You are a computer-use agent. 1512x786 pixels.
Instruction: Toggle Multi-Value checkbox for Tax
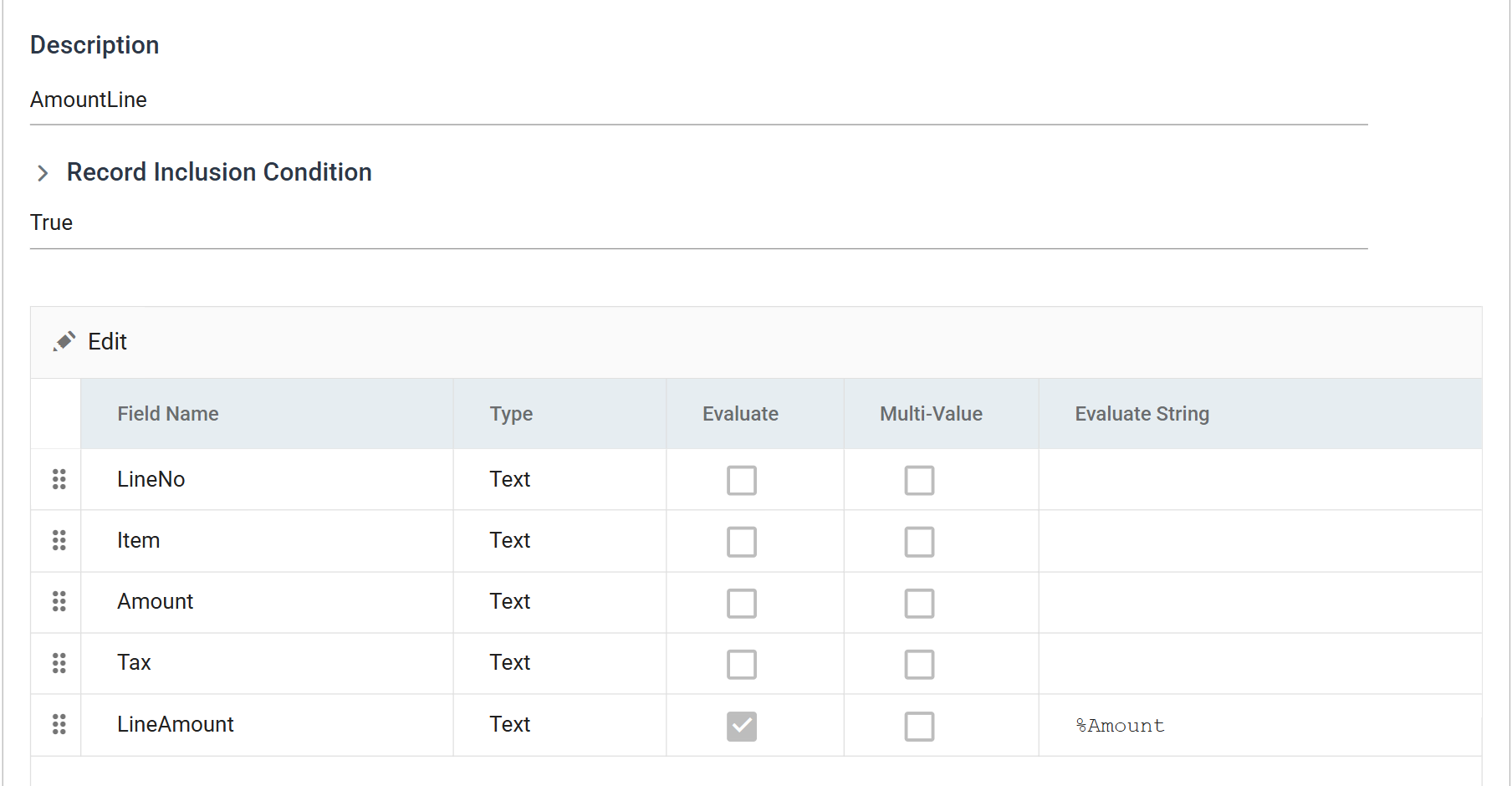tap(919, 665)
